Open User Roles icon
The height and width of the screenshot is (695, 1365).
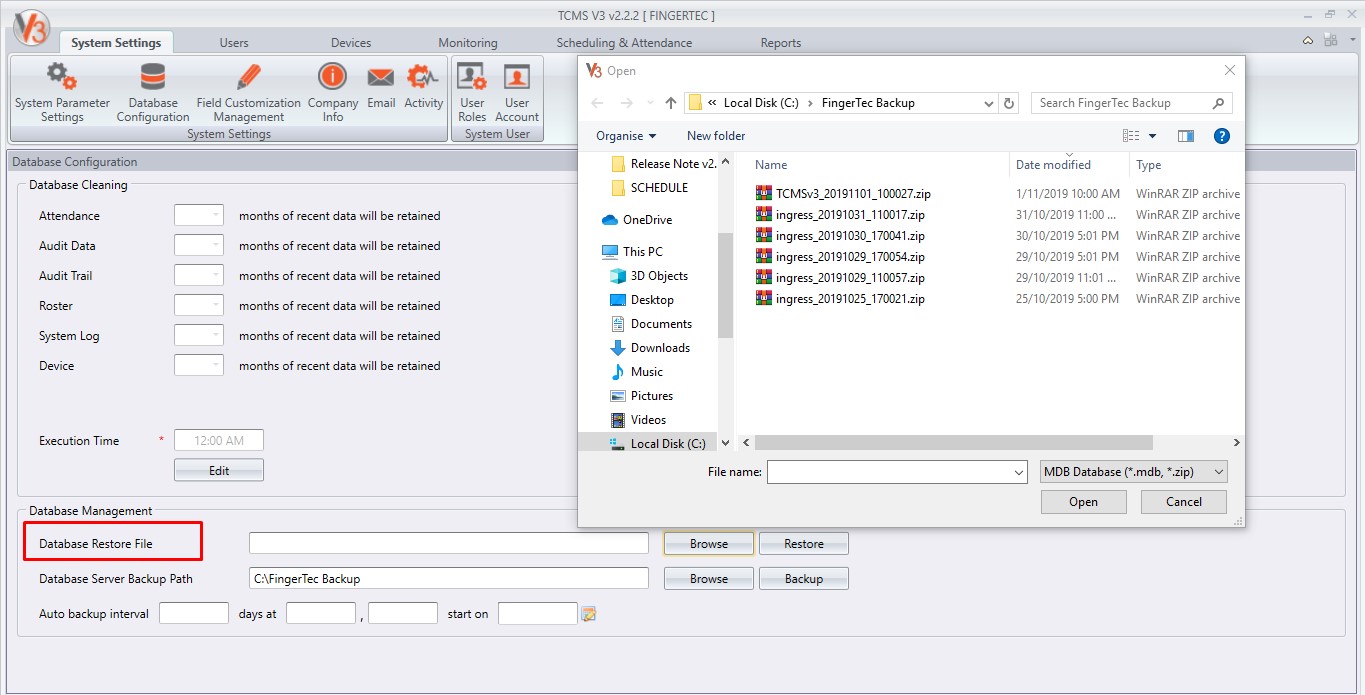click(x=472, y=93)
